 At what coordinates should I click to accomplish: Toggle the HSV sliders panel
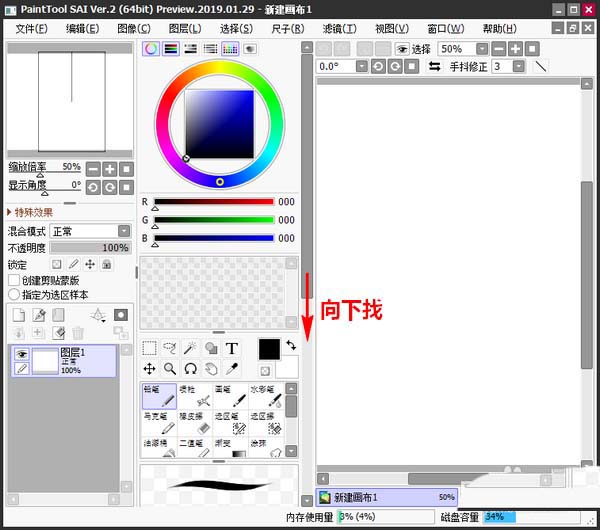(x=191, y=49)
